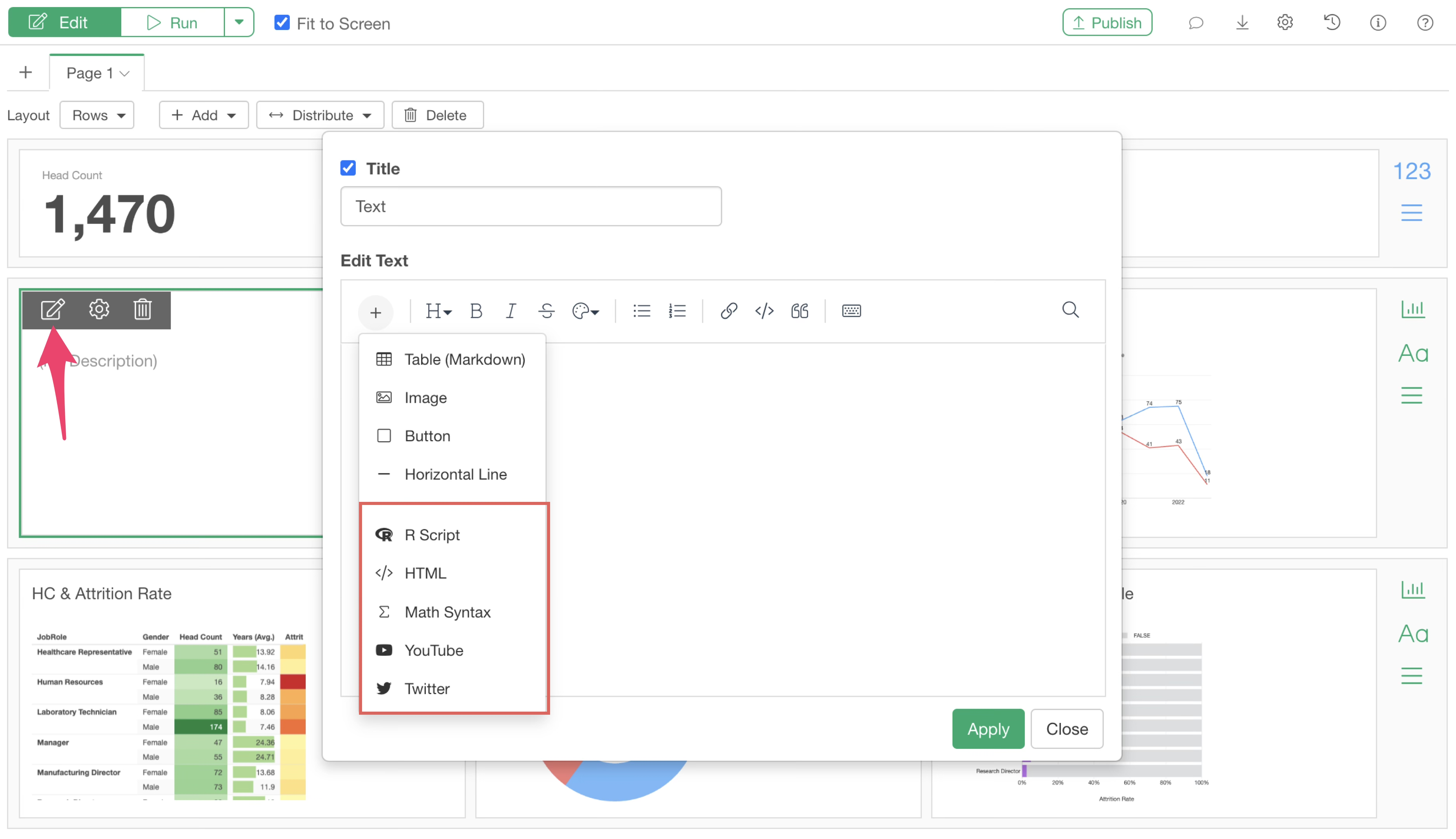Click the blockquote icon
The height and width of the screenshot is (839, 1456).
(800, 311)
